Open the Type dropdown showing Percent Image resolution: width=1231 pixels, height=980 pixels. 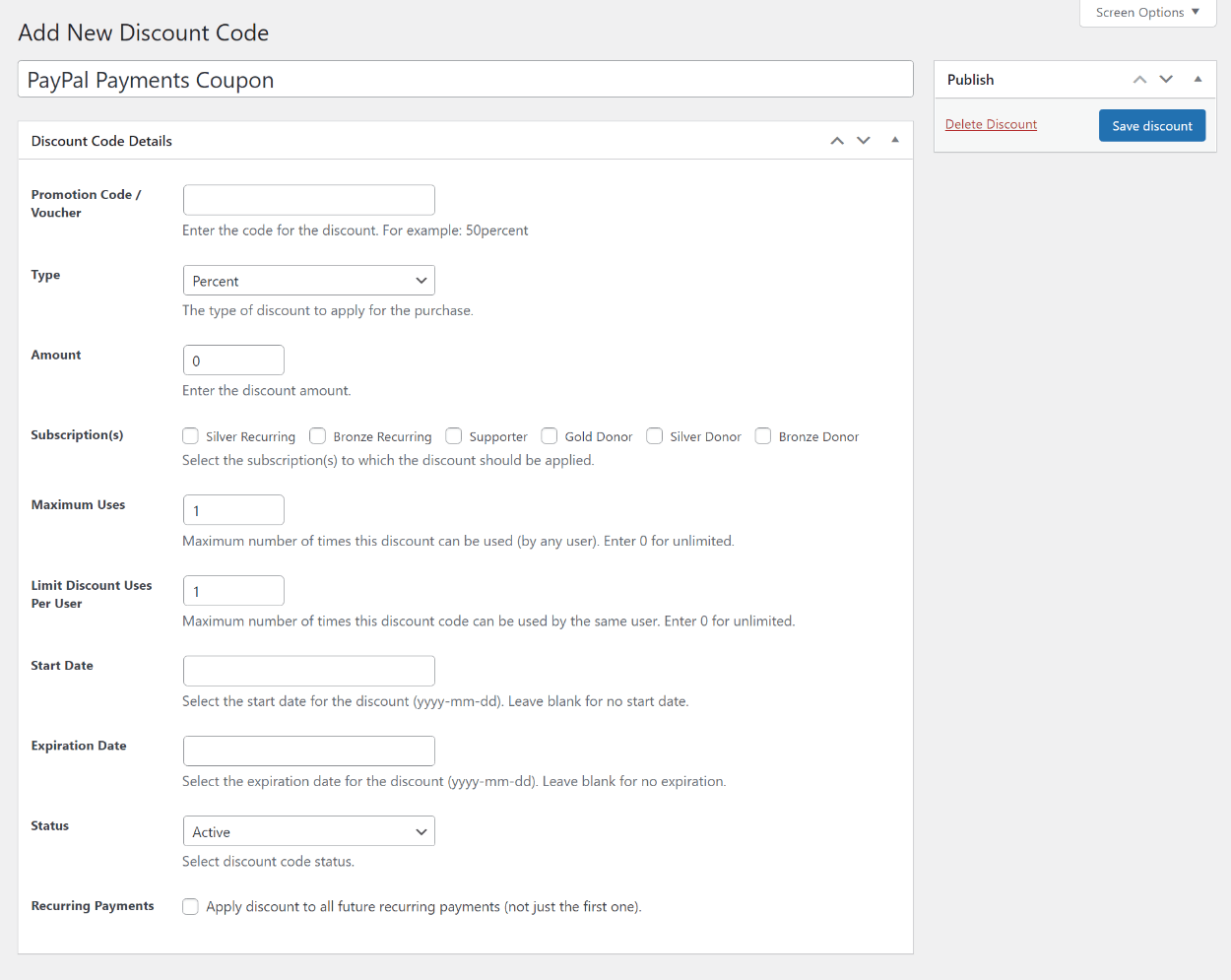tap(309, 281)
